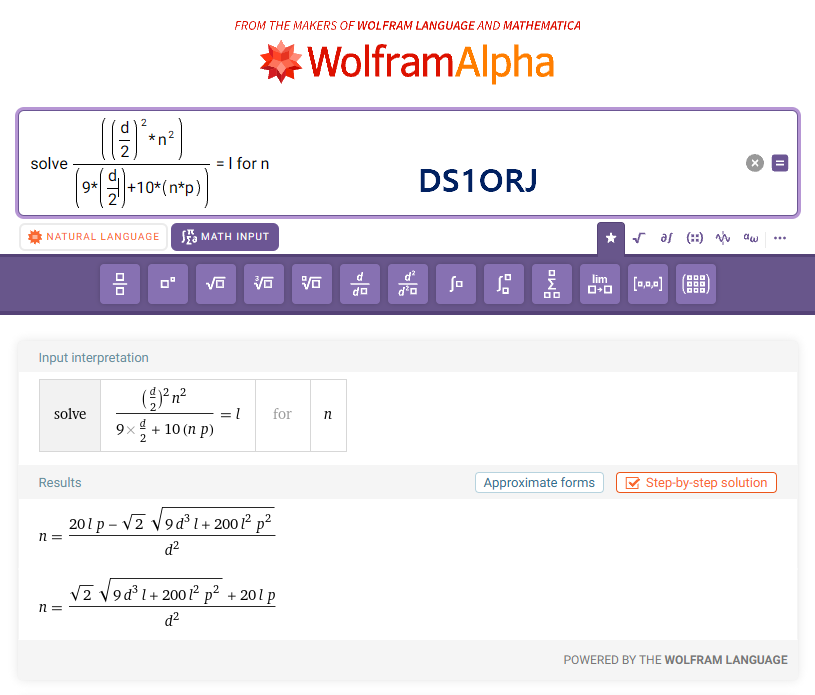Insert vector list template

[x=648, y=284]
